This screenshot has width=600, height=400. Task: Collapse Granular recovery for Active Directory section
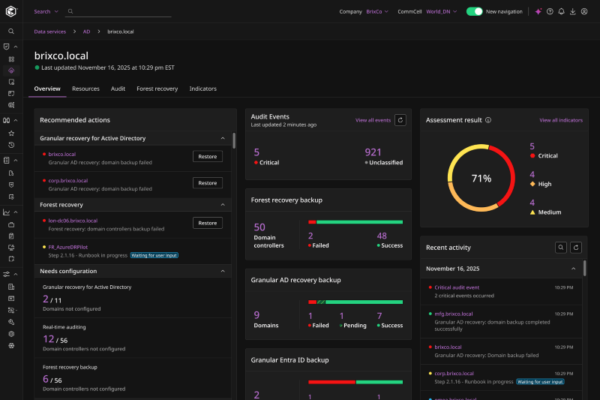[x=223, y=138]
